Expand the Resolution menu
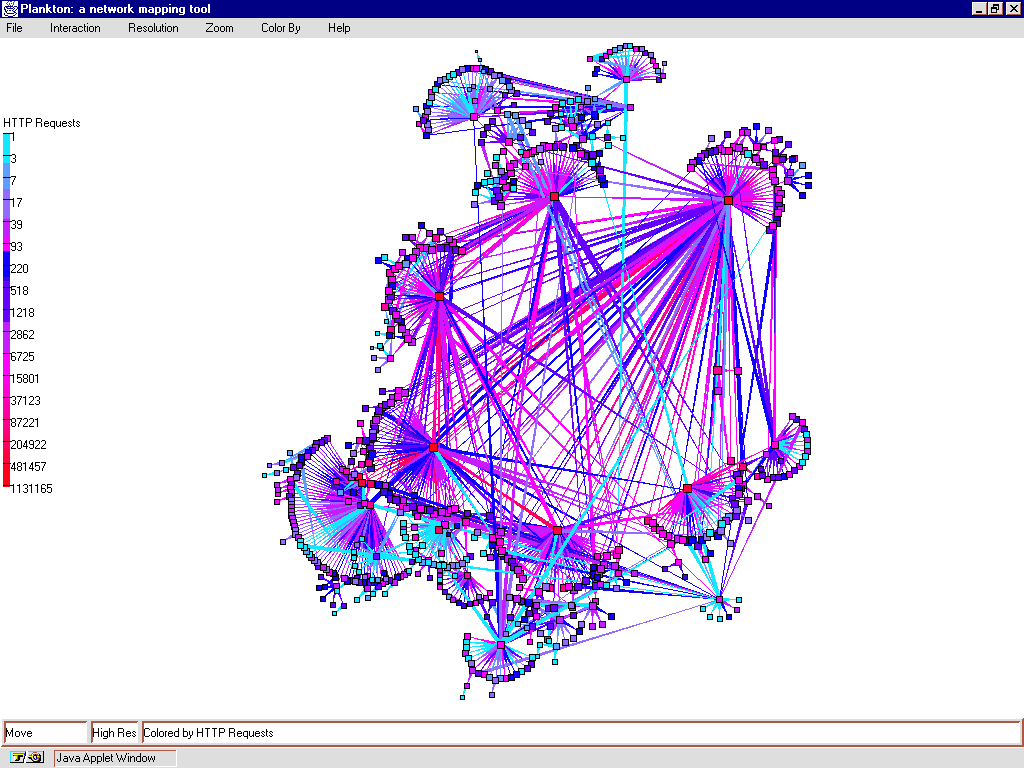Viewport: 1024px width, 768px height. [x=153, y=28]
